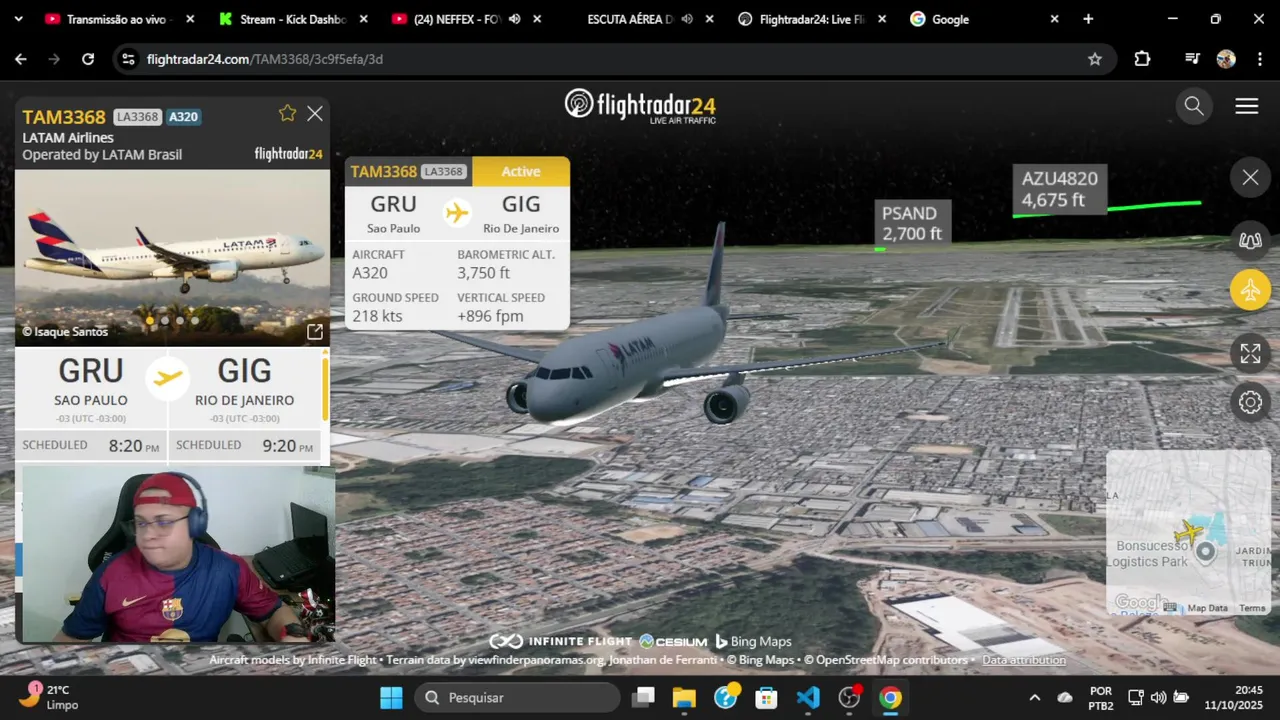
Task: Select the AZU4820 flight label
Action: pyautogui.click(x=1059, y=188)
